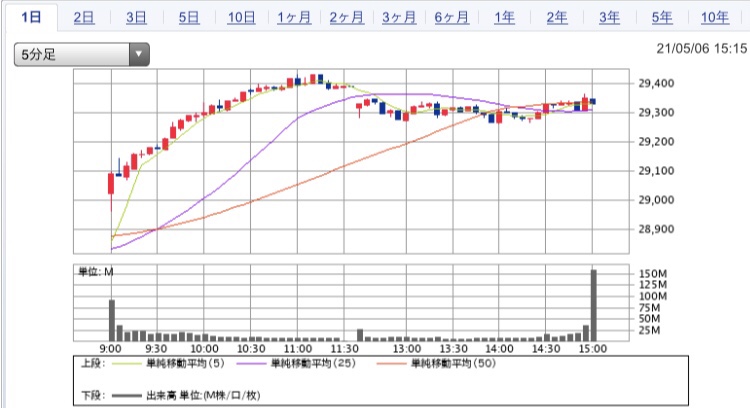
Task: Open the 5日 chart period
Action: click(189, 18)
